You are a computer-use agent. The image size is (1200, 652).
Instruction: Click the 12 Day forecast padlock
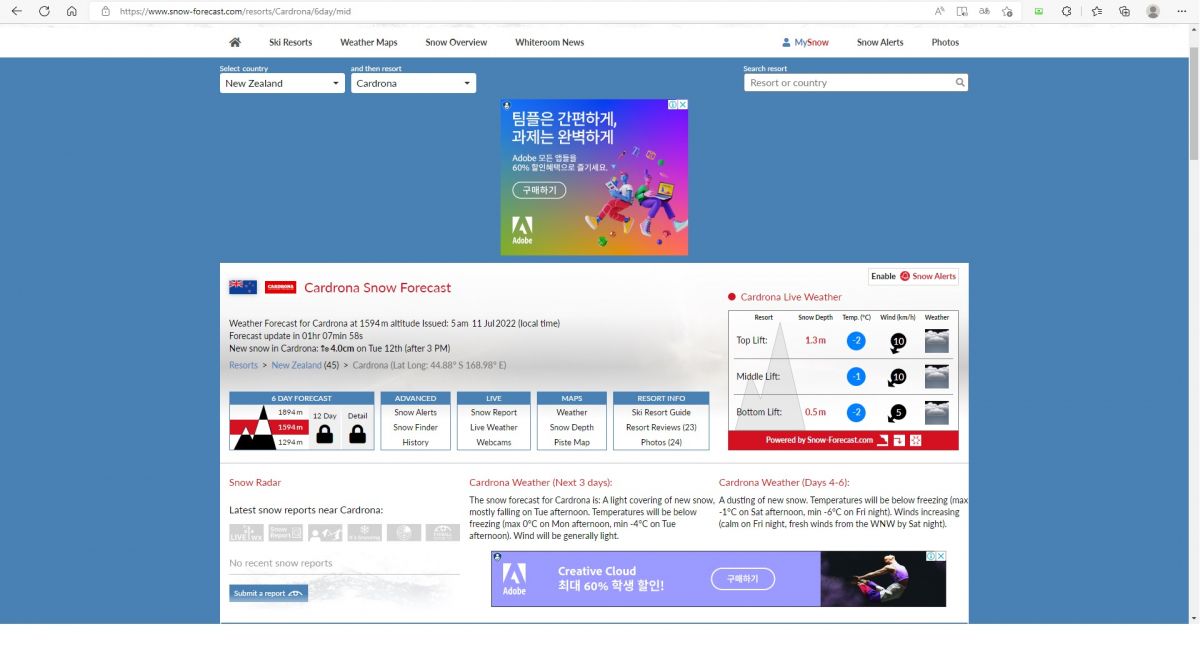[324, 434]
